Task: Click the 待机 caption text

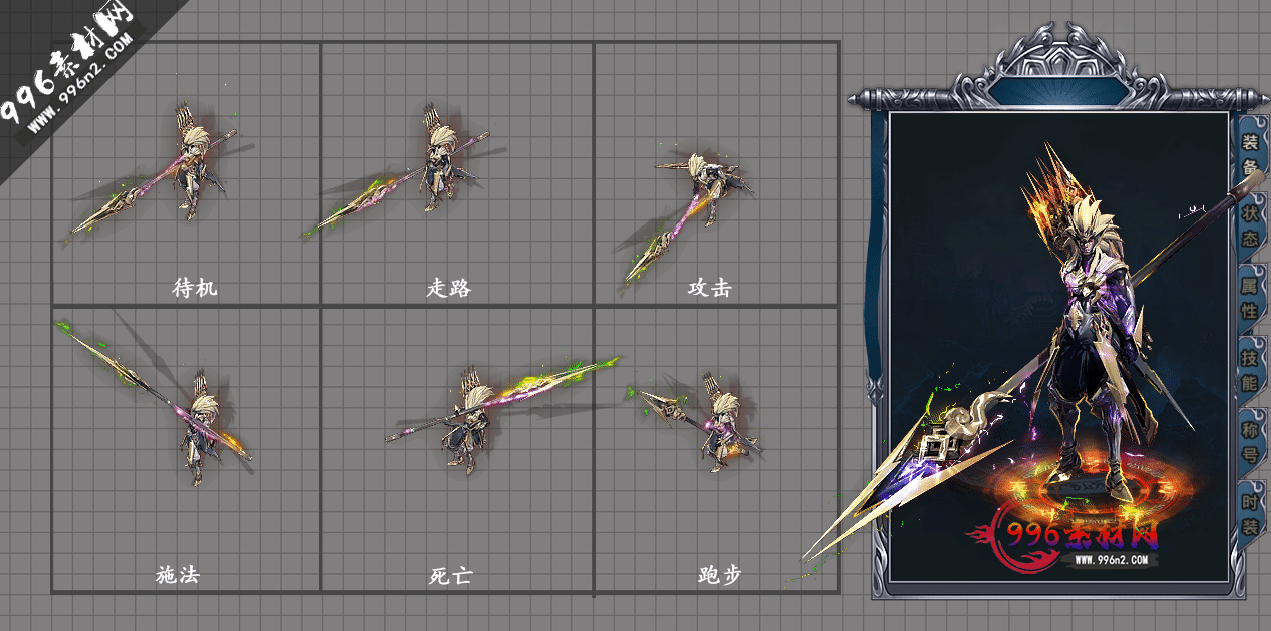Action: tap(195, 289)
